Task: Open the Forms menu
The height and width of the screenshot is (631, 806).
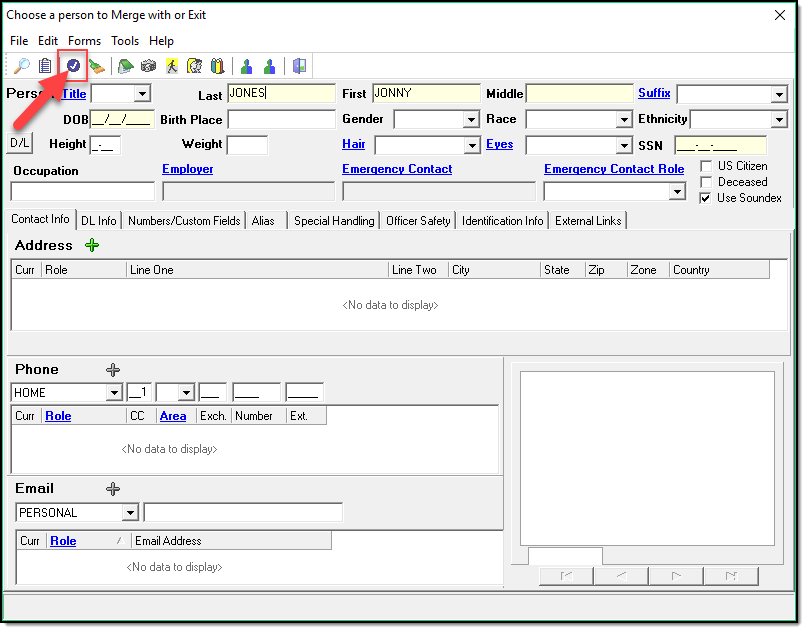Action: pos(84,41)
